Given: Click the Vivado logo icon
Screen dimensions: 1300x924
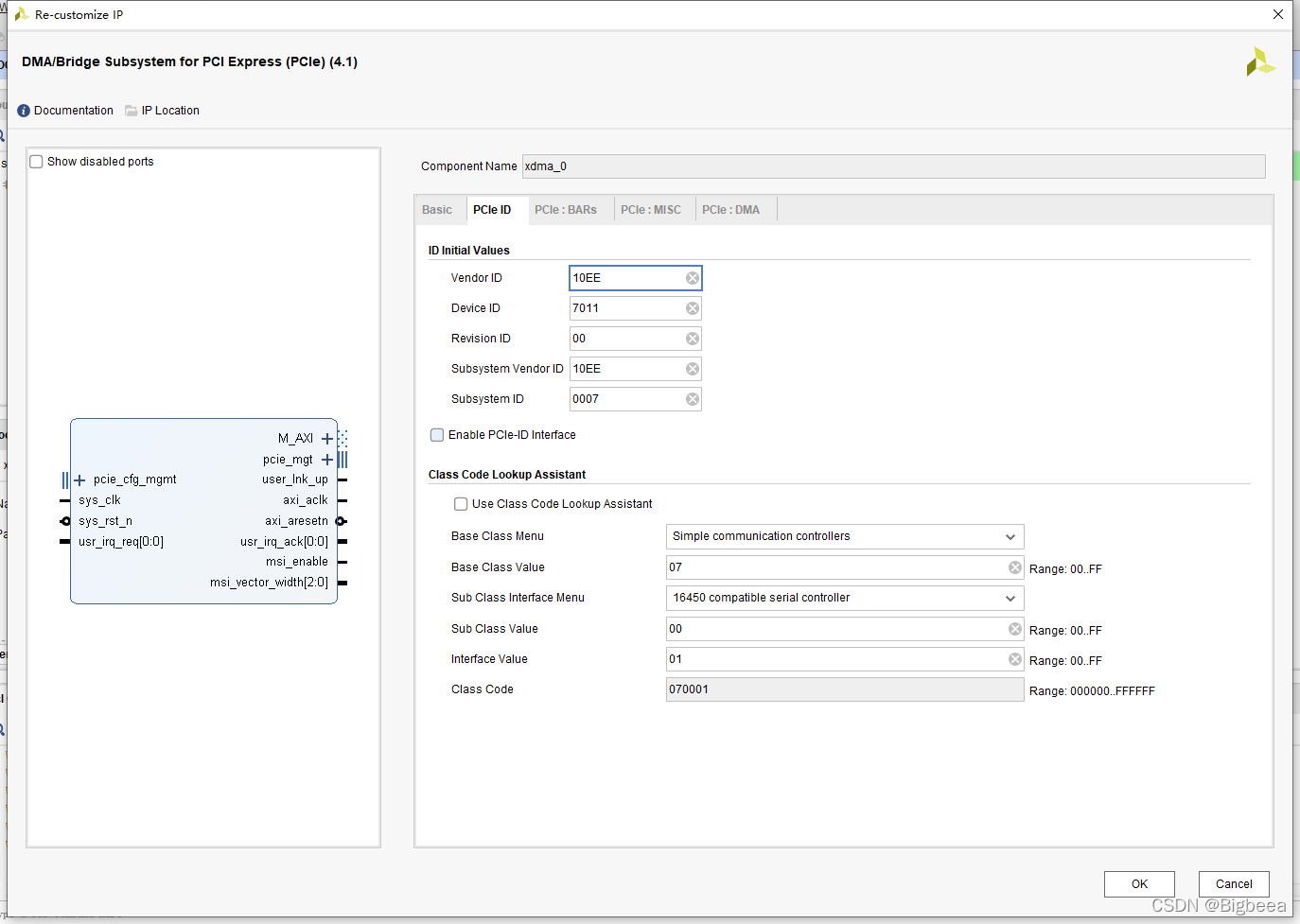Looking at the screenshot, I should pyautogui.click(x=1260, y=62).
